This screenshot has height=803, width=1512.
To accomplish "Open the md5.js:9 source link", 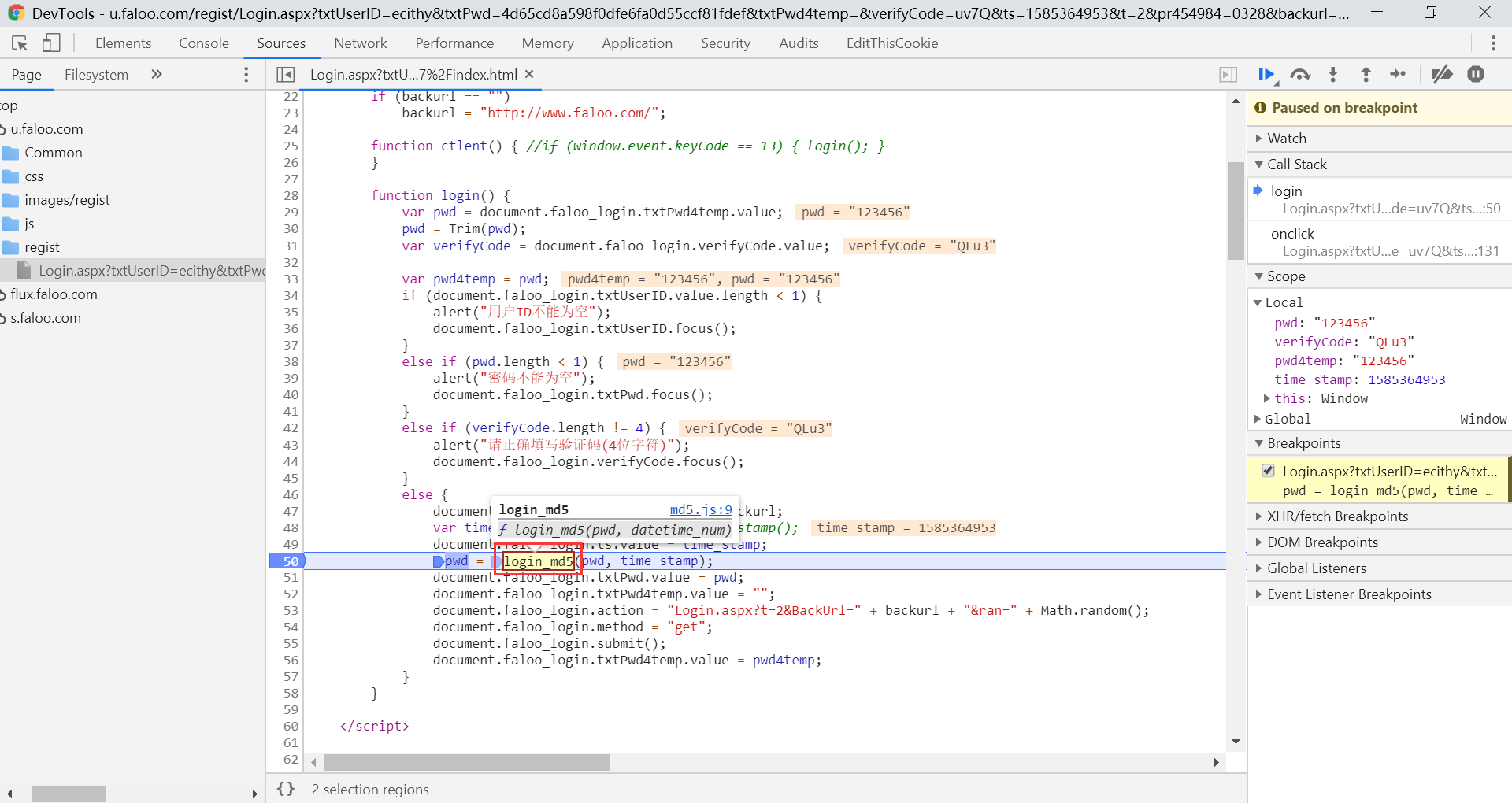I will click(x=700, y=510).
